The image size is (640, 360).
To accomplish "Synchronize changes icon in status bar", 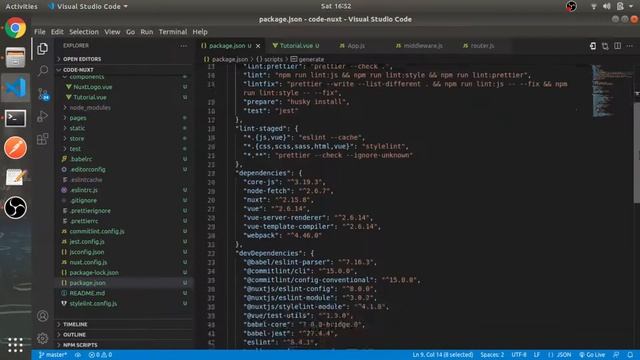I will pos(78,355).
